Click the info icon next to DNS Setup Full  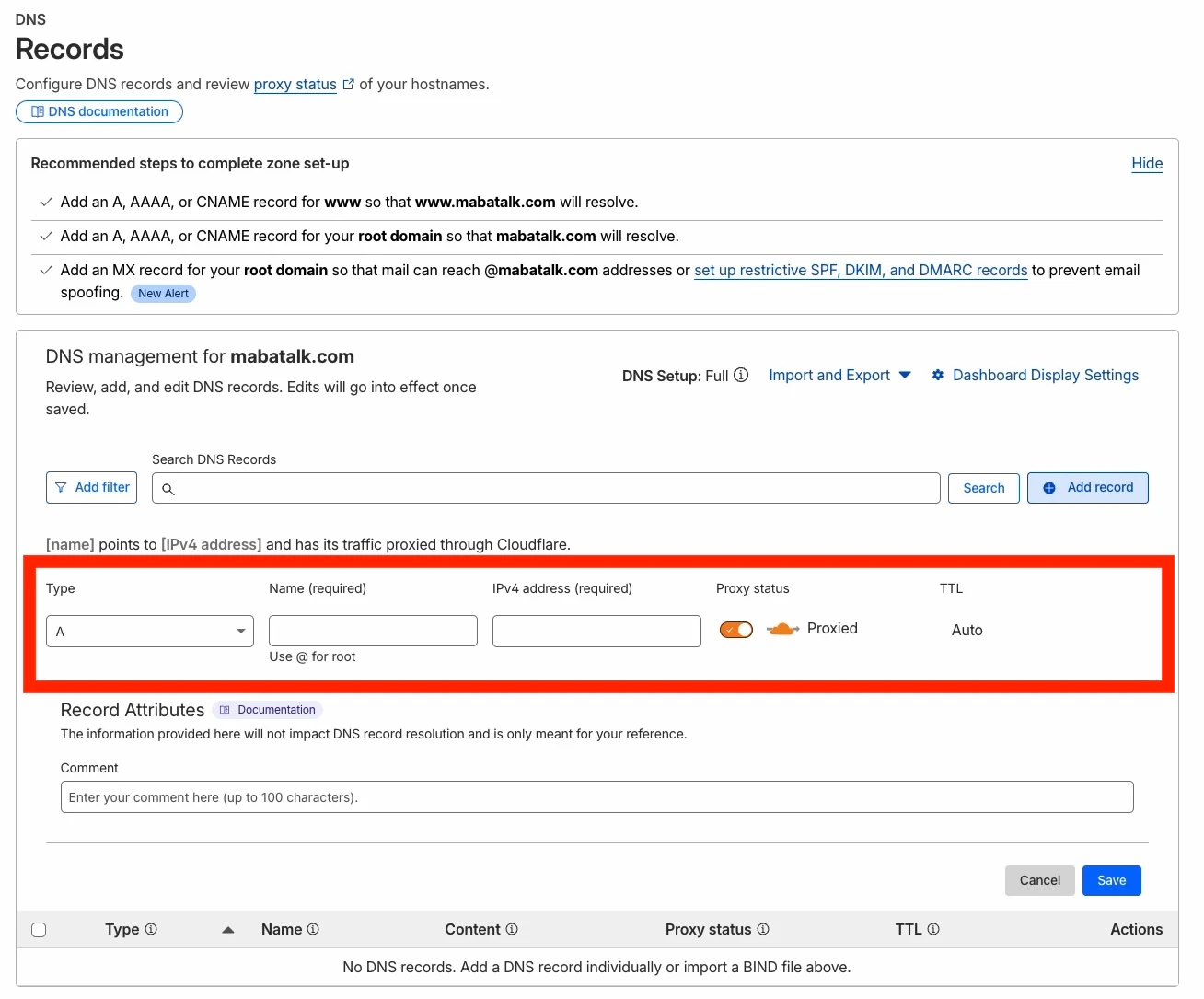click(x=741, y=375)
